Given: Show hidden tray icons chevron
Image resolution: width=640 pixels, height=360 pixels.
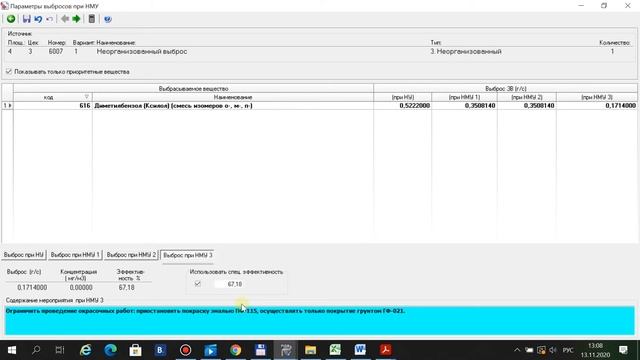Looking at the screenshot, I should pyautogui.click(x=517, y=350).
